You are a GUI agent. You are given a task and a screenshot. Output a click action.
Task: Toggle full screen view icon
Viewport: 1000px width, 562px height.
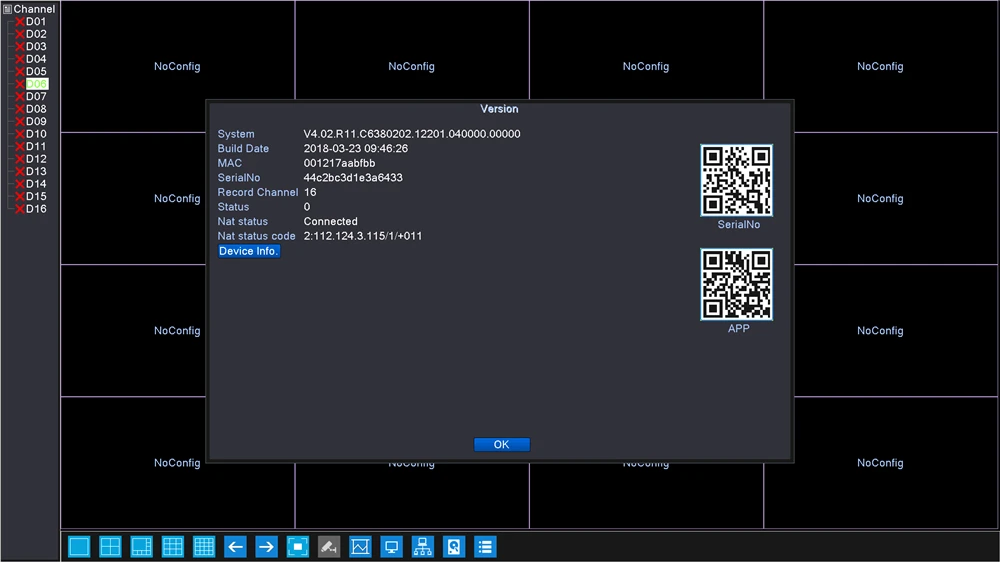coord(298,547)
